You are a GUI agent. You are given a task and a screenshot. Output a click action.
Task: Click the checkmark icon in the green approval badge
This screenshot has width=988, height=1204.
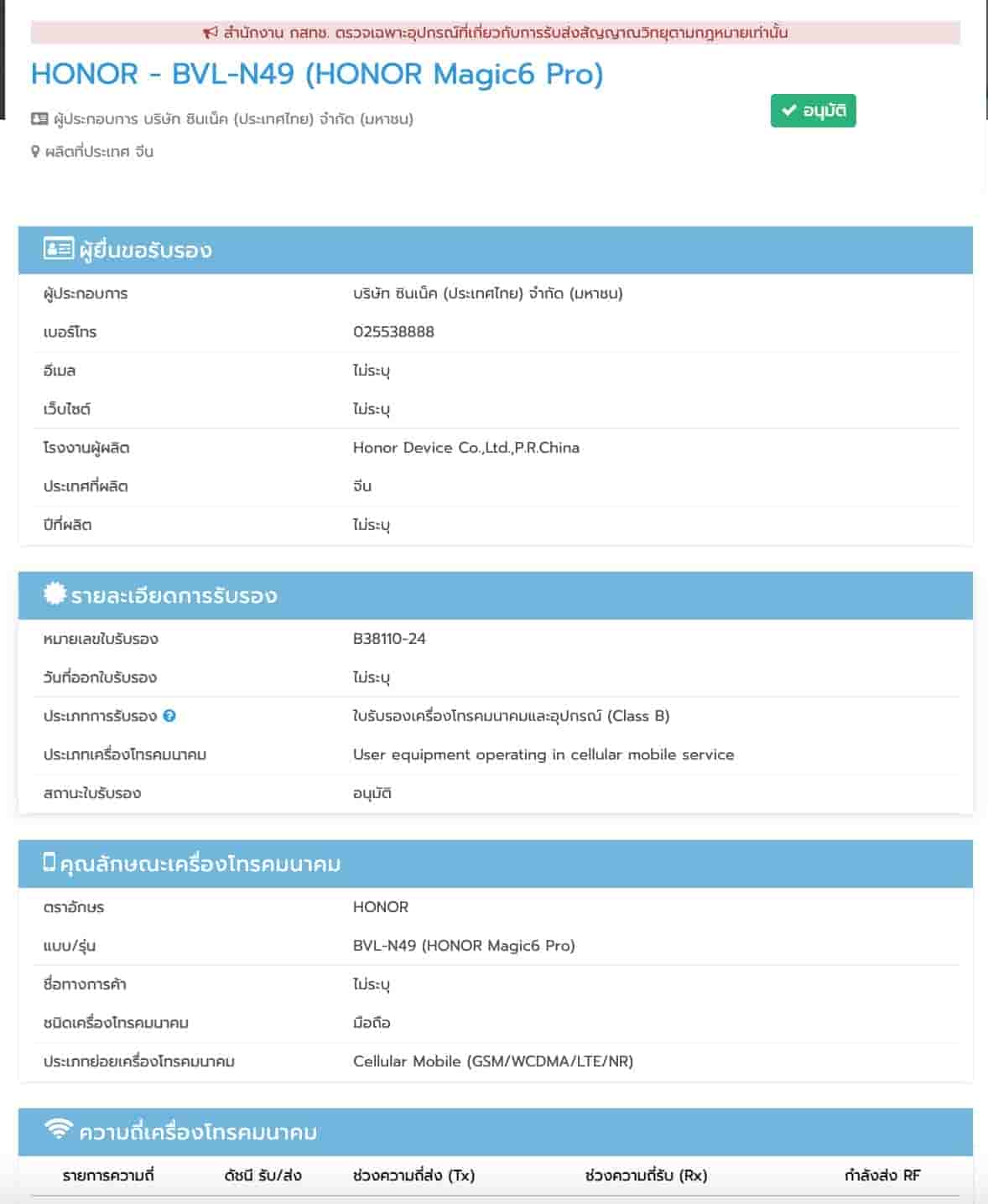click(x=788, y=111)
